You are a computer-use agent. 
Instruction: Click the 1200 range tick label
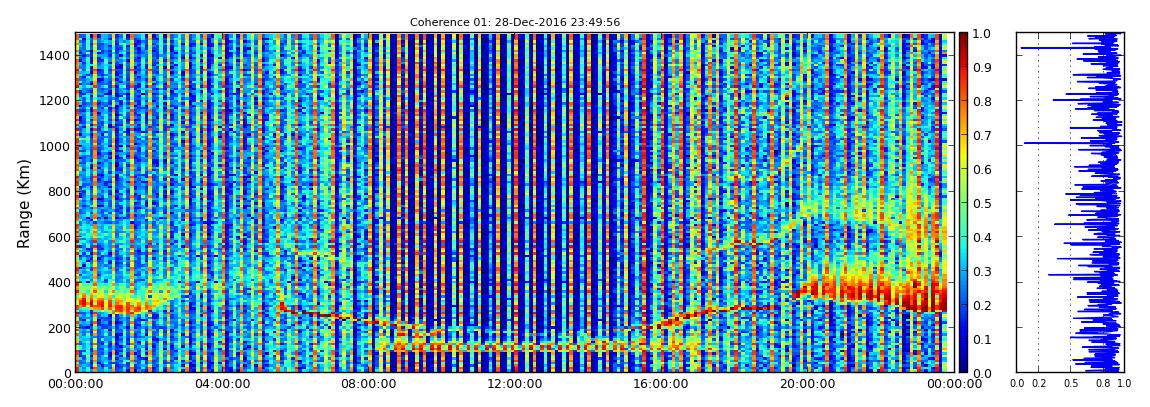pyautogui.click(x=55, y=101)
